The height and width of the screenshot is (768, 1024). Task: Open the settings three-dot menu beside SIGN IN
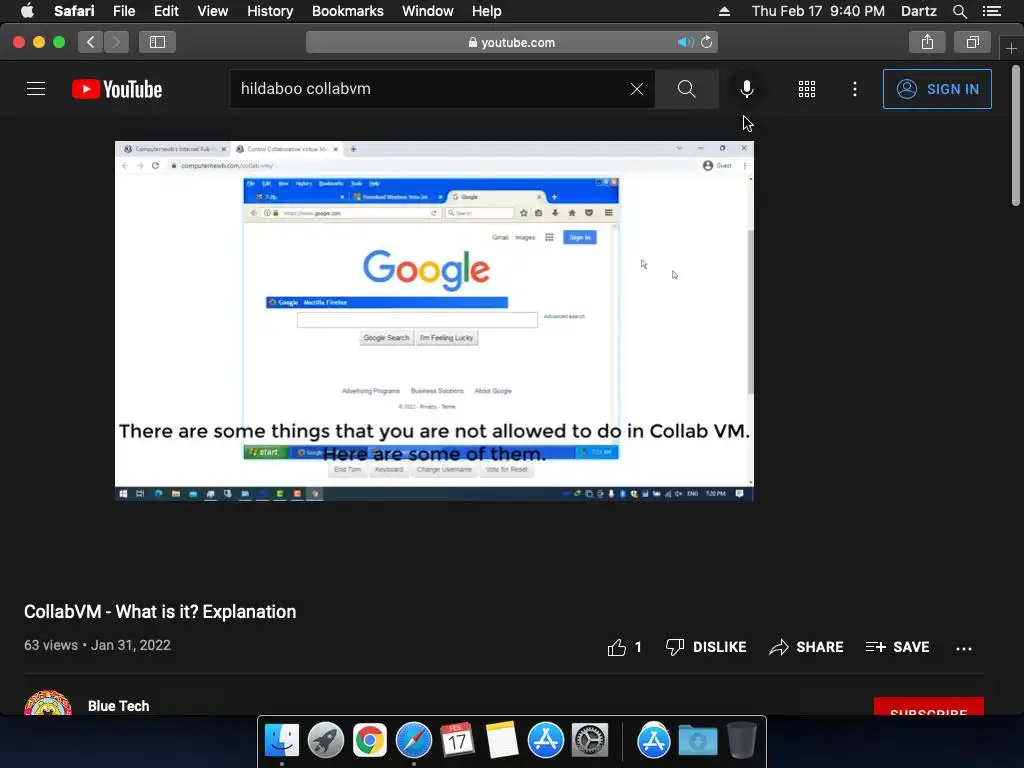point(855,89)
